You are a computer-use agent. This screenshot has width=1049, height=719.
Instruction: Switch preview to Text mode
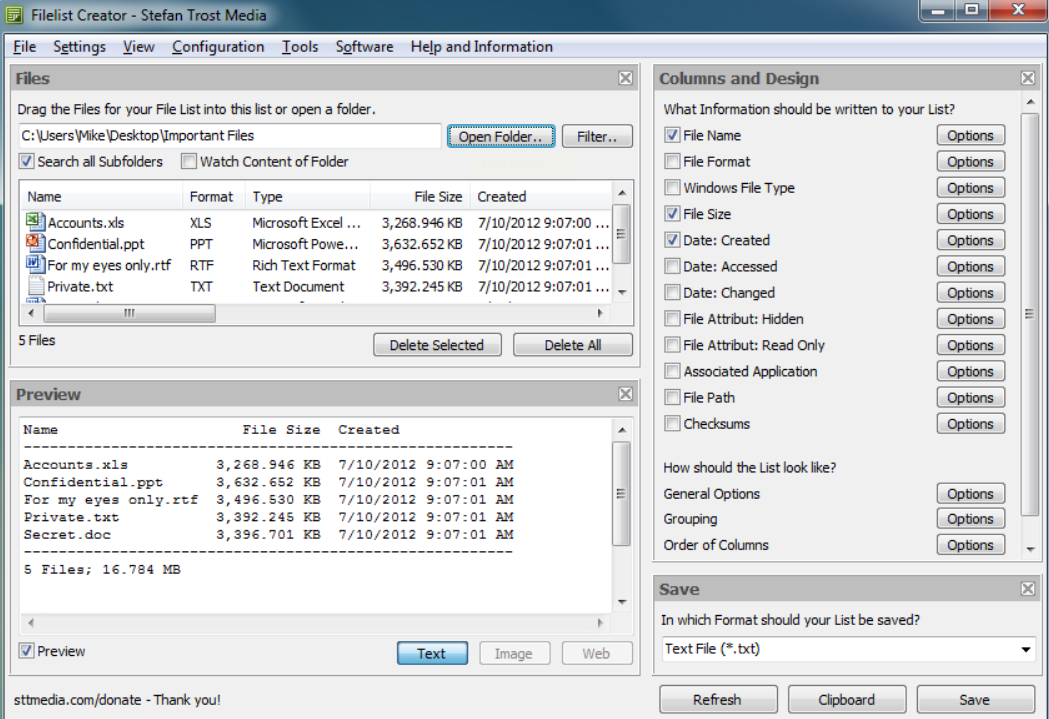pyautogui.click(x=432, y=653)
